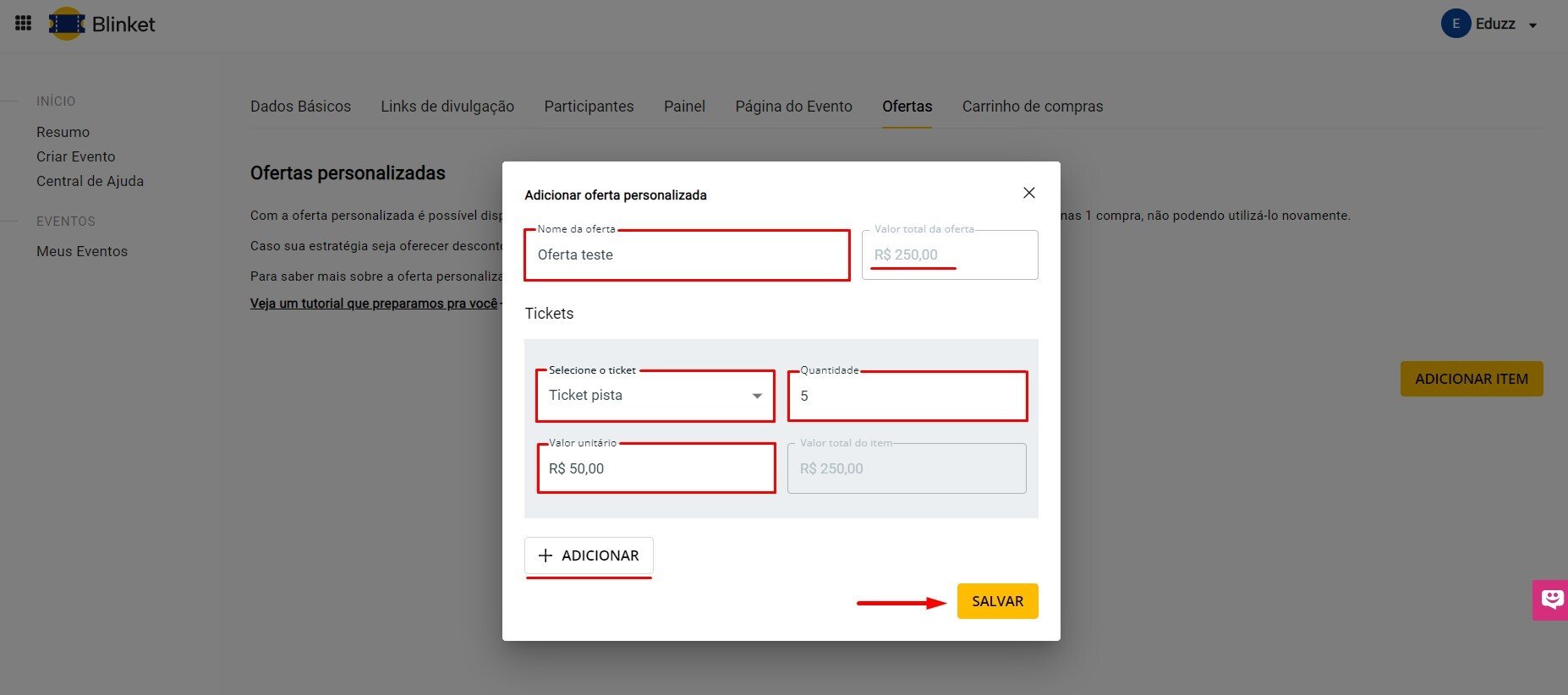
Task: Navigate to Criar Evento
Action: coord(75,156)
